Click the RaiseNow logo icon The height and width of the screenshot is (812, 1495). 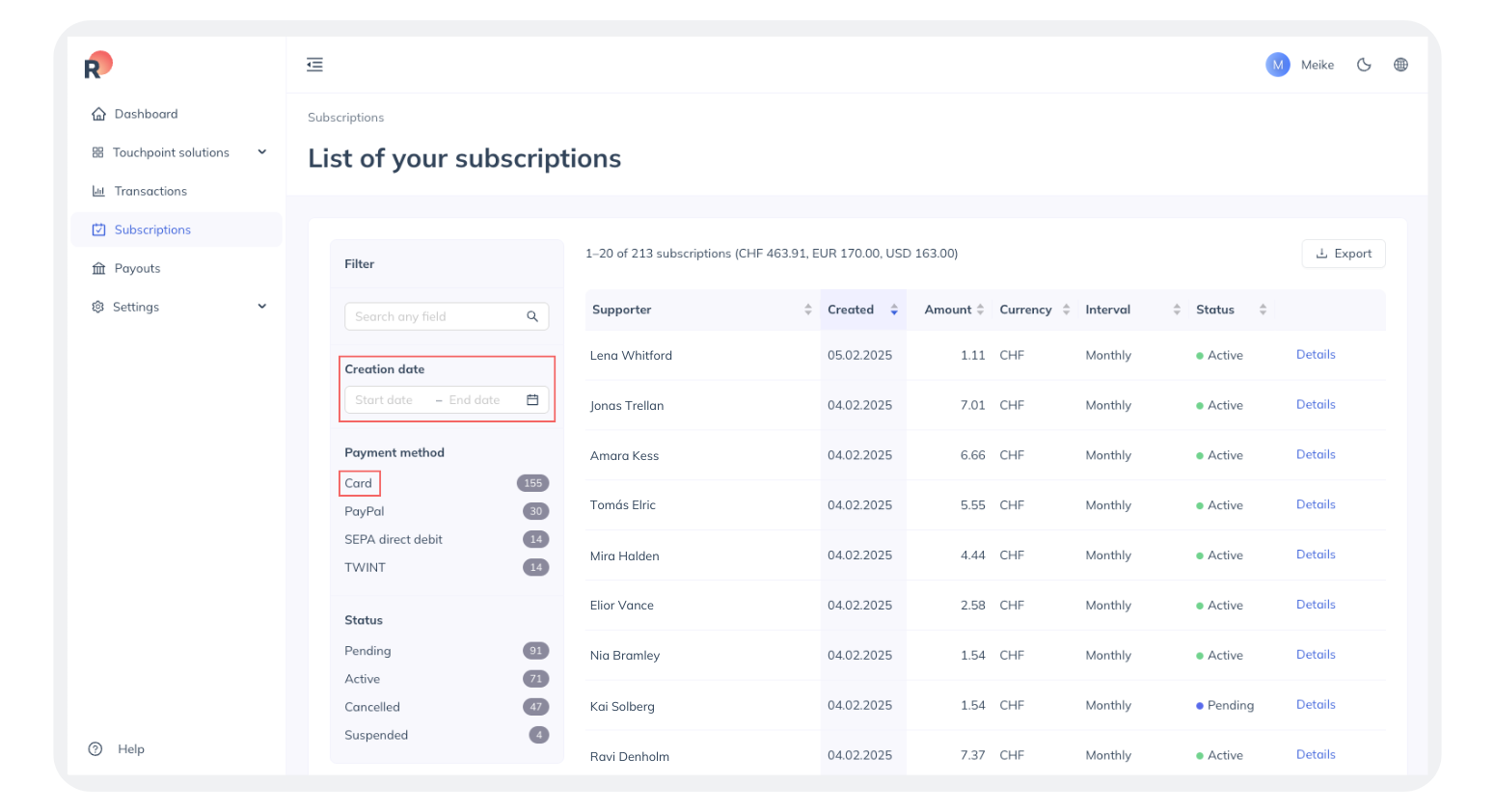[98, 65]
